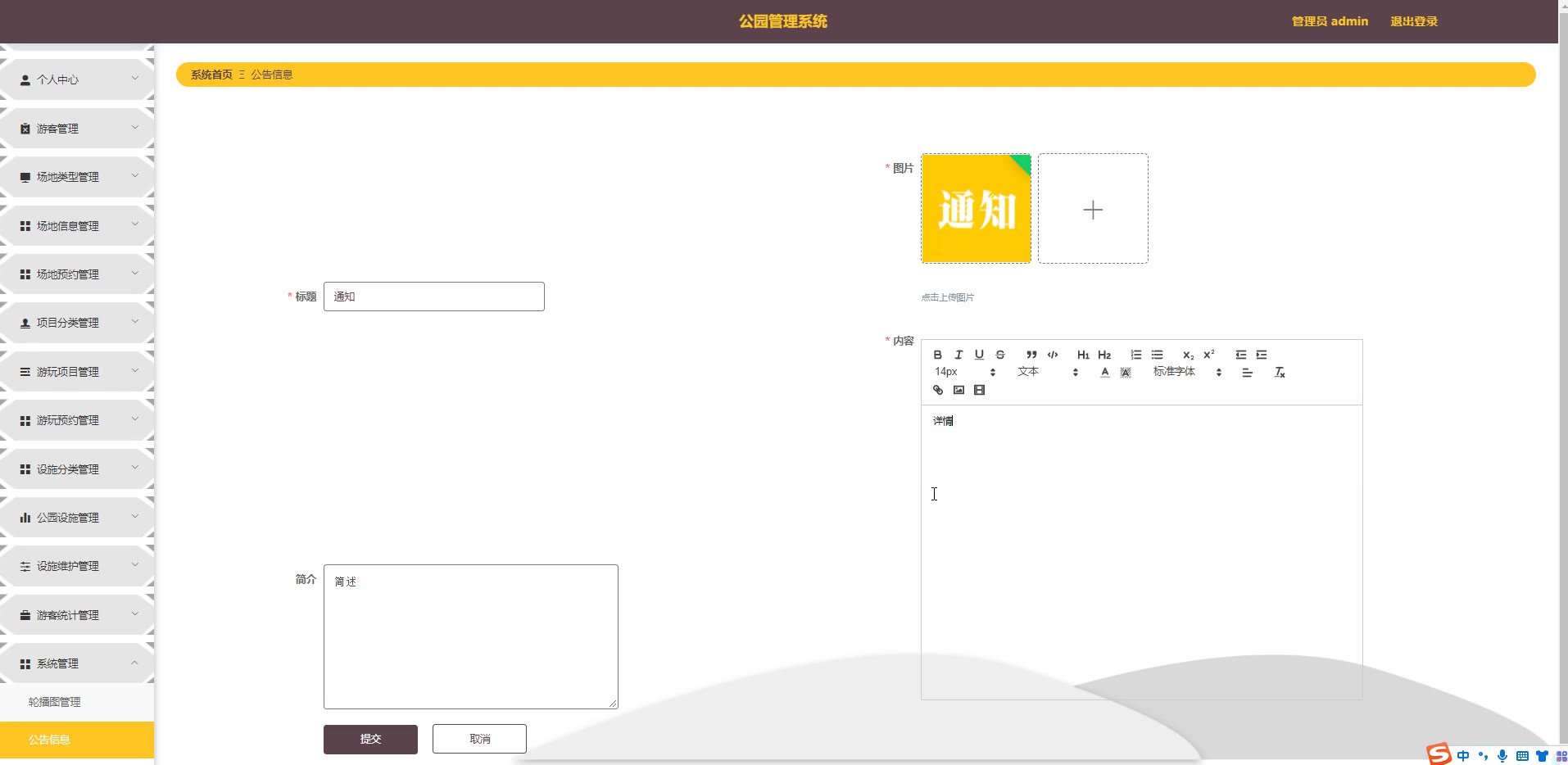Switch Sogou Chinese/English input mode
1568x765 pixels.
1463,756
